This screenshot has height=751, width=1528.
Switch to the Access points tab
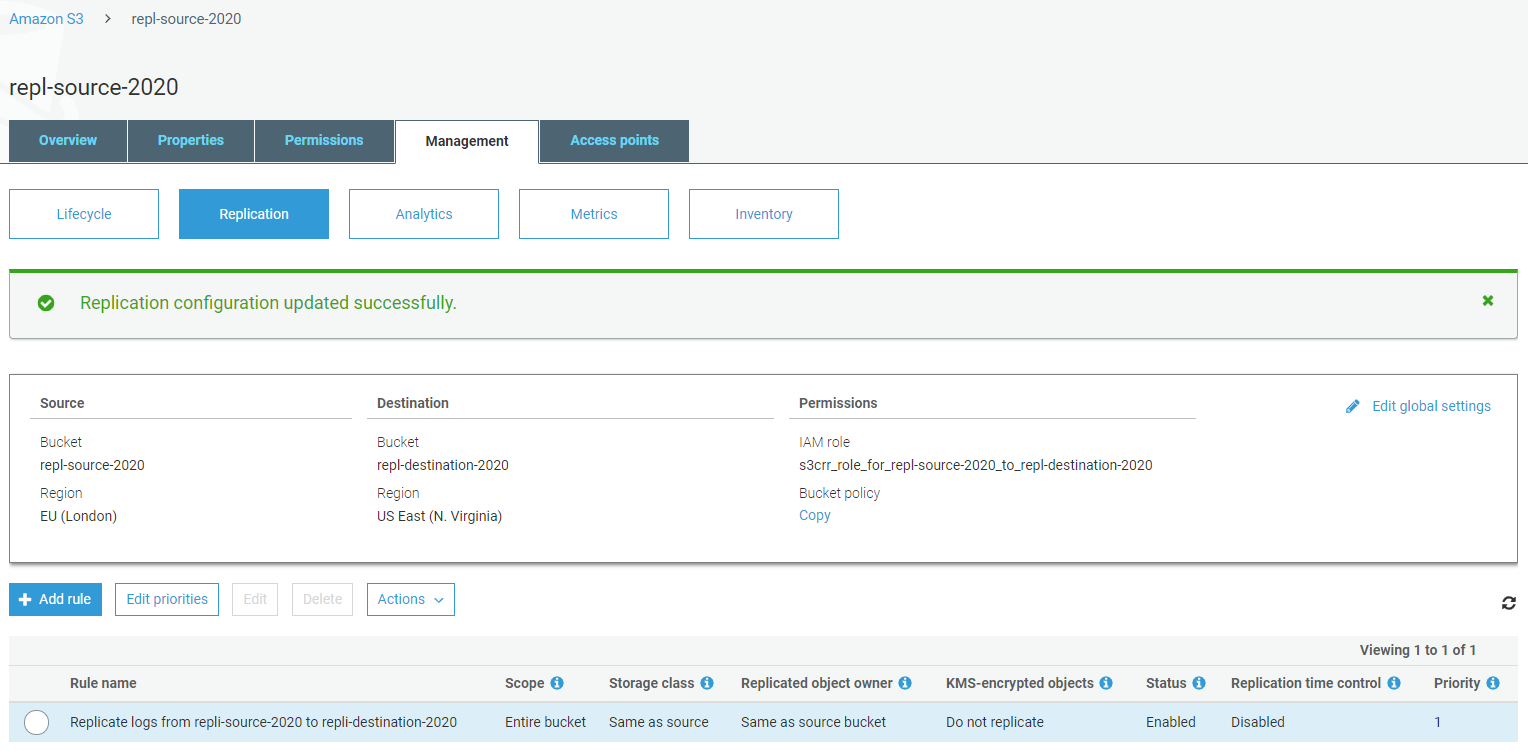[x=614, y=141]
